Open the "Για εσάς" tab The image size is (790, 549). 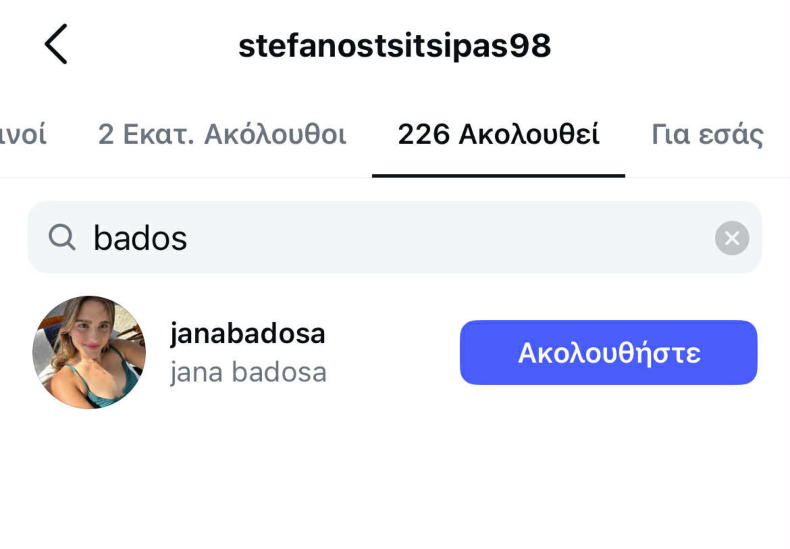point(707,135)
